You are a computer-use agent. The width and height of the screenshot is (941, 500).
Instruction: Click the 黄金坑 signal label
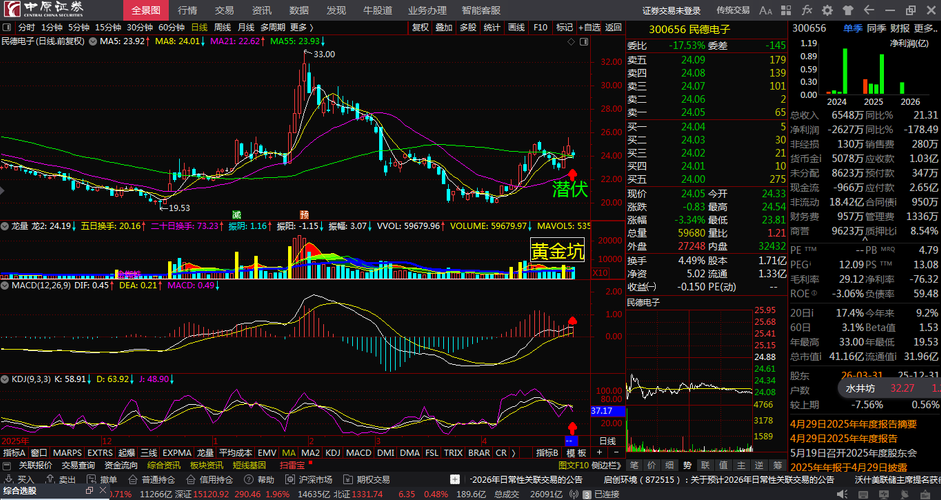click(x=558, y=251)
